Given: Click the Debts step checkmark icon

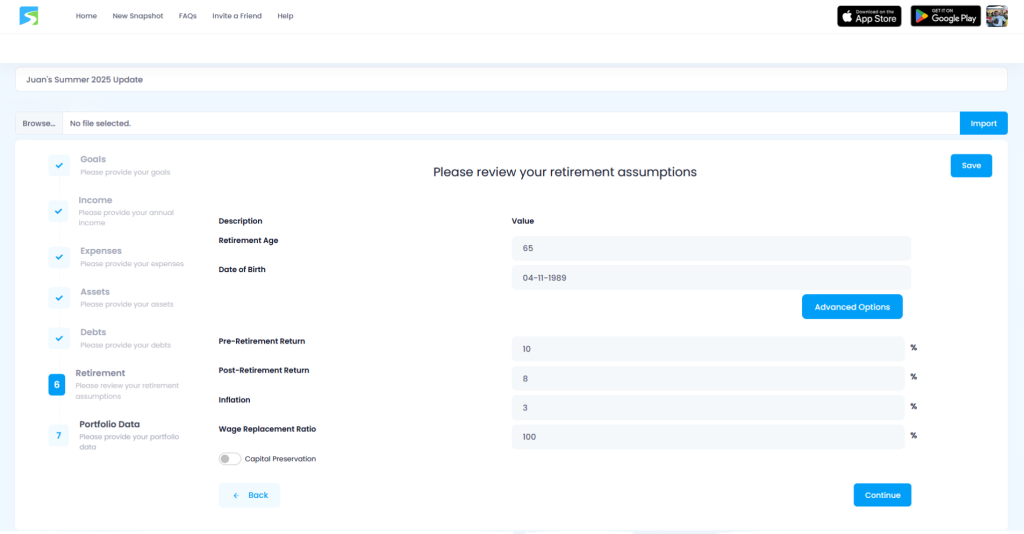Looking at the screenshot, I should 59,338.
